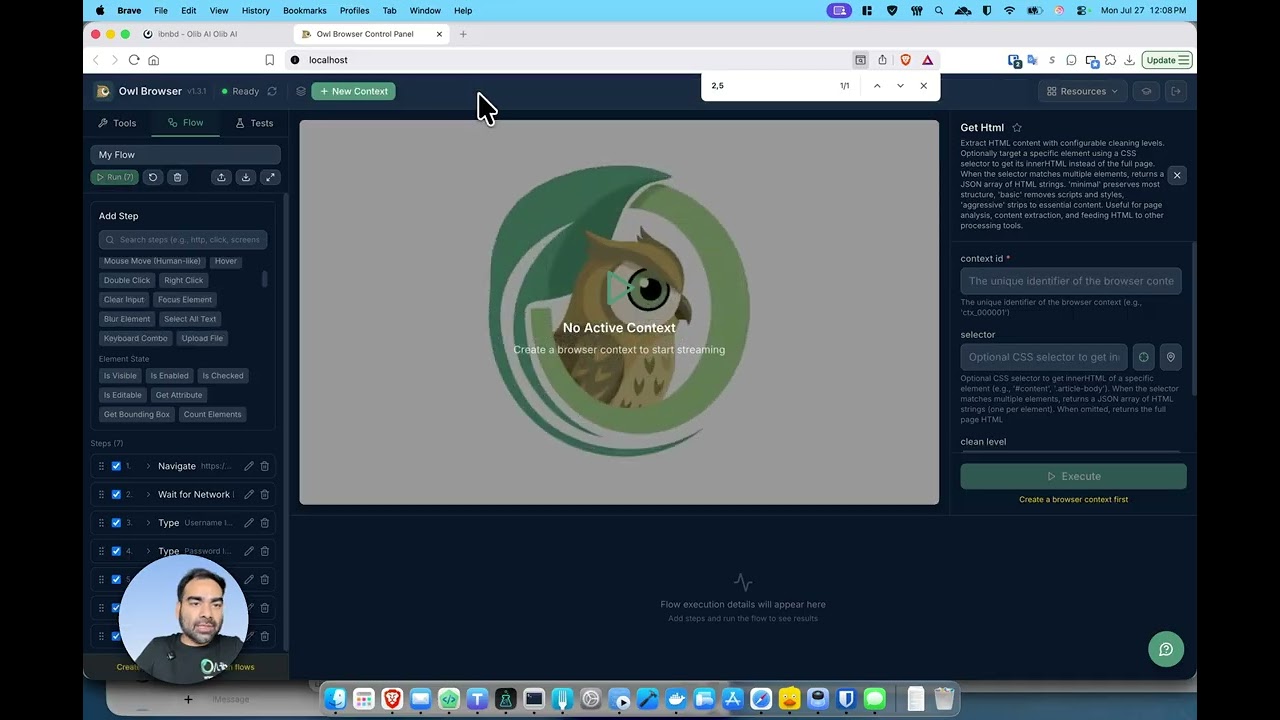Add the Upload File step

[x=202, y=338]
